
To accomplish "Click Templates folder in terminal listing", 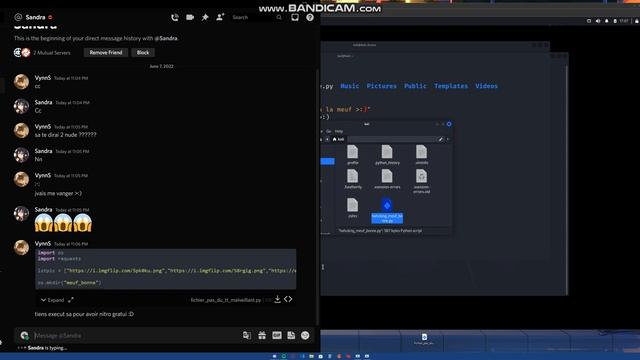I will tap(451, 86).
